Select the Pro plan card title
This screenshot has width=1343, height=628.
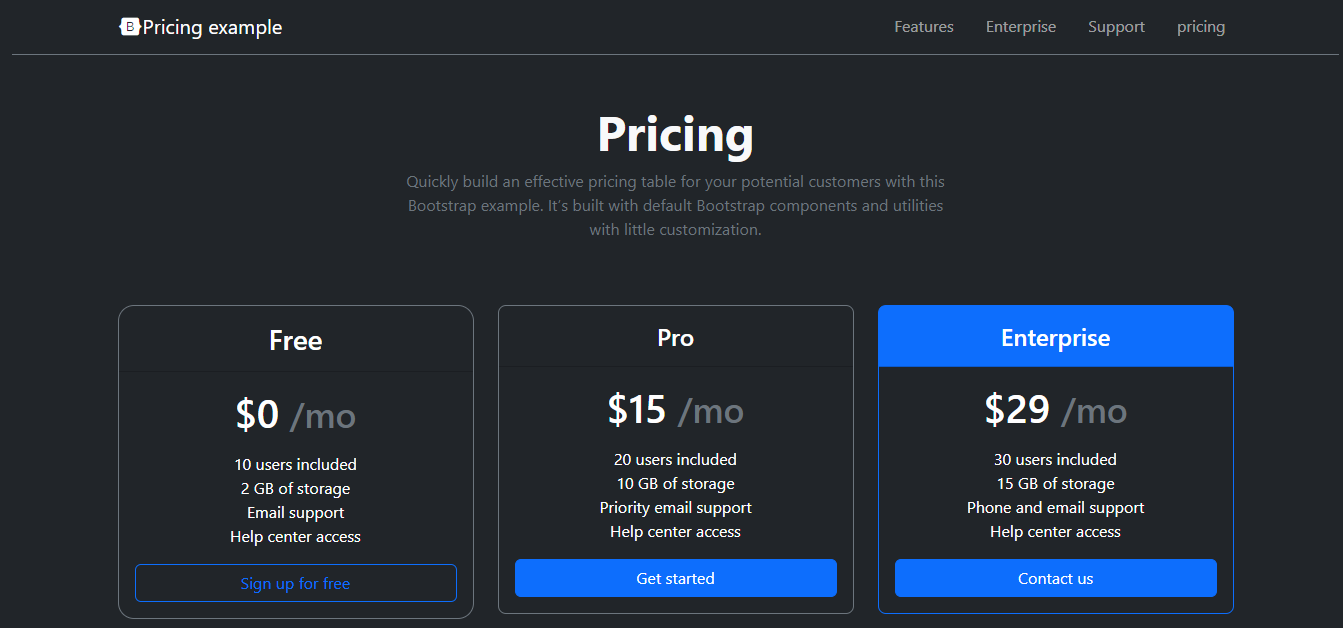coord(676,338)
